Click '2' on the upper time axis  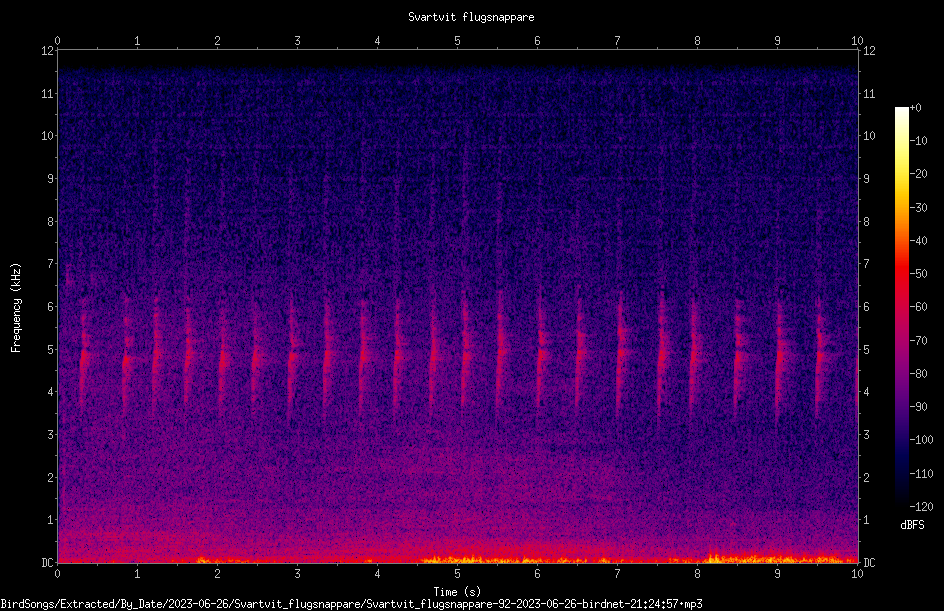point(217,41)
